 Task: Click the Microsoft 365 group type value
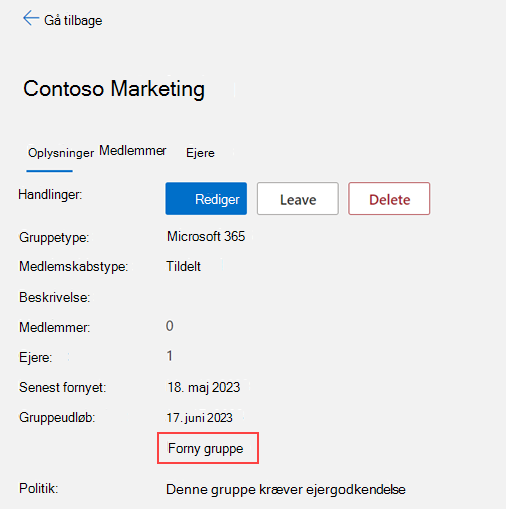[206, 236]
